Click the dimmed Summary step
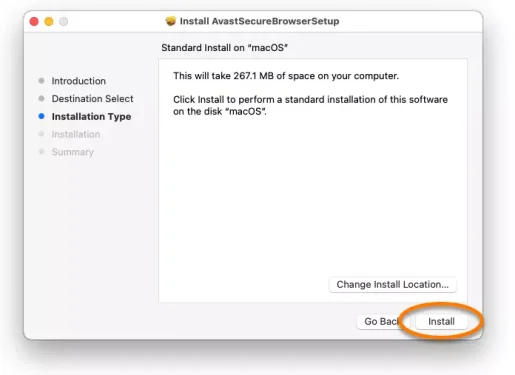Viewport: 515px width, 375px height. click(x=73, y=152)
